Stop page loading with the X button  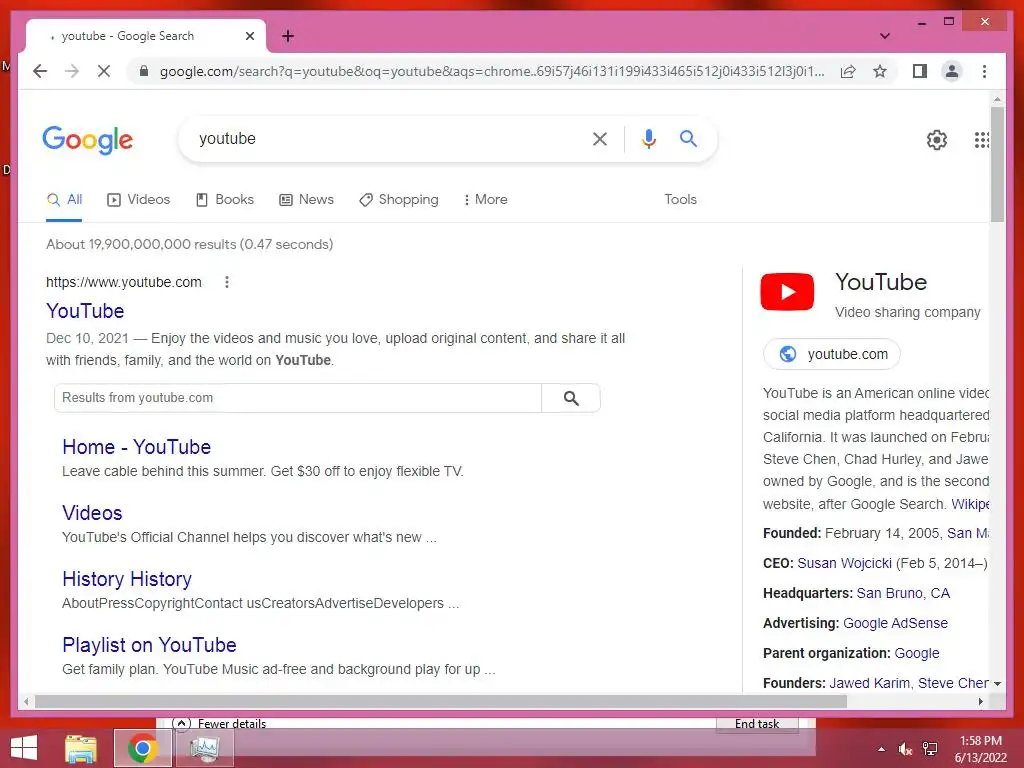[x=104, y=71]
